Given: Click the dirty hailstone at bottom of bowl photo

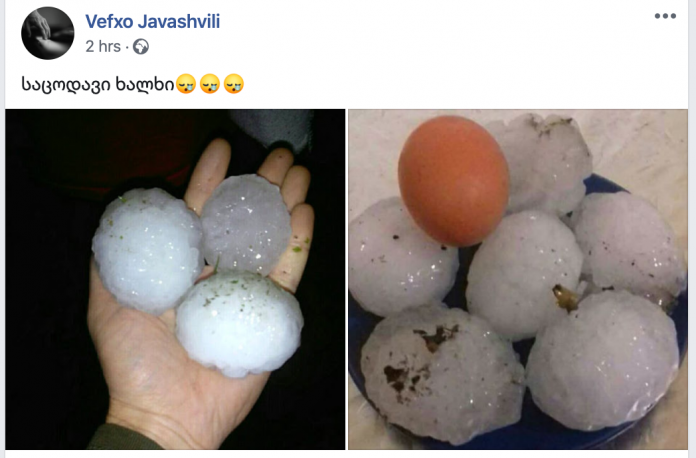Looking at the screenshot, I should click(x=441, y=373).
